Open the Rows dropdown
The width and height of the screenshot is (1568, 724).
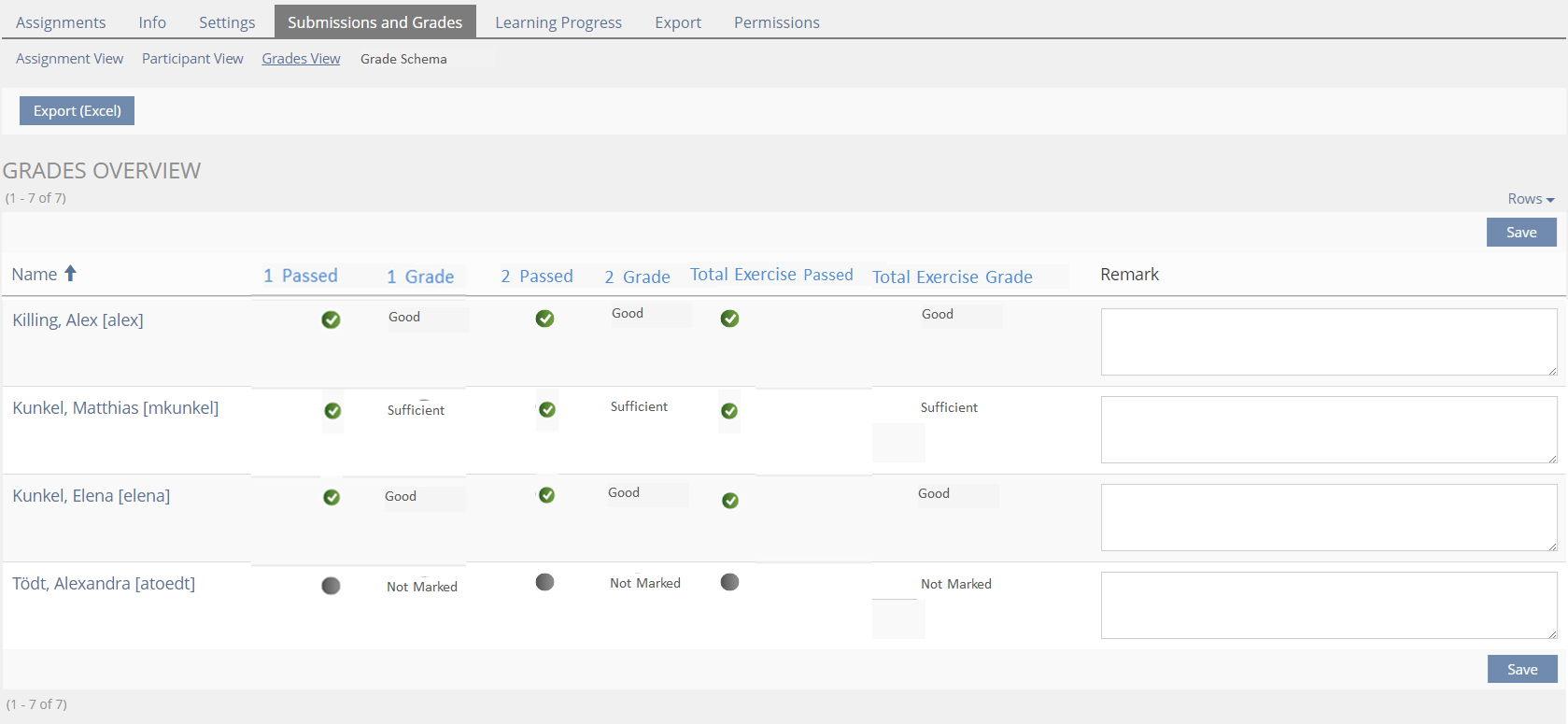pyautogui.click(x=1530, y=199)
